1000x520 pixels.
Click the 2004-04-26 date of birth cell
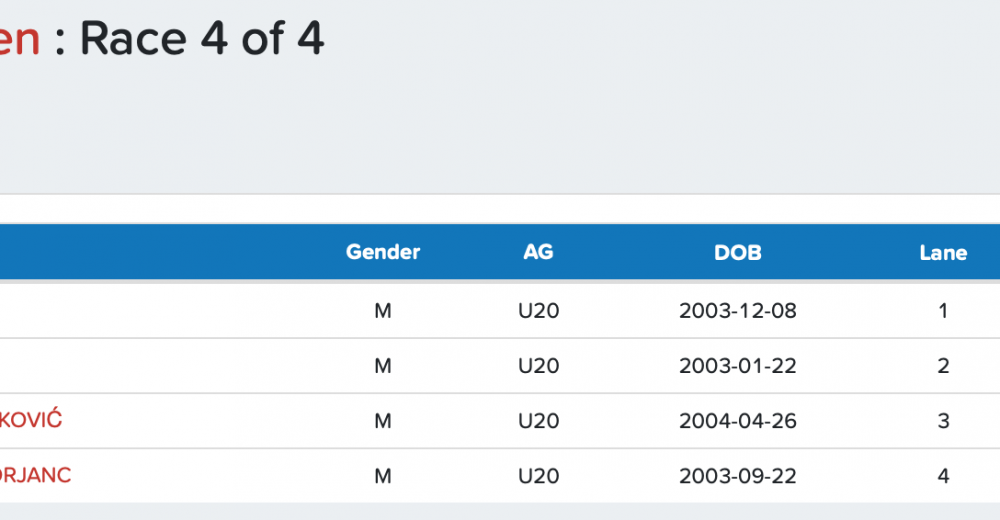(738, 421)
